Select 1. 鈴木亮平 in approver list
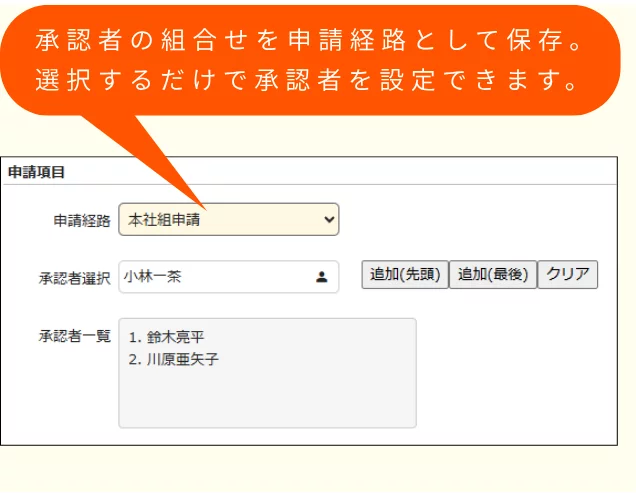The width and height of the screenshot is (636, 493). click(166, 337)
